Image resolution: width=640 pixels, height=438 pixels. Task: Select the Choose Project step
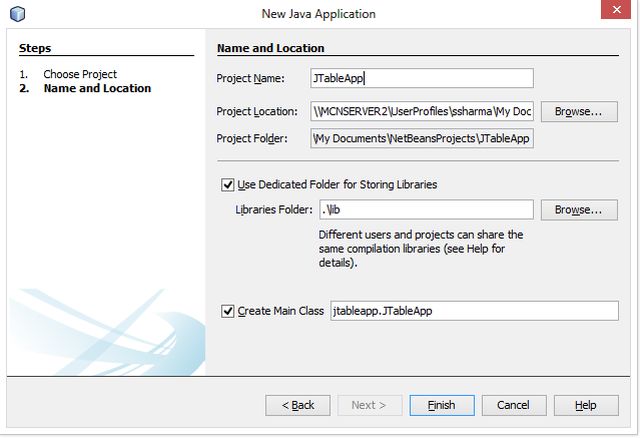coord(80,74)
